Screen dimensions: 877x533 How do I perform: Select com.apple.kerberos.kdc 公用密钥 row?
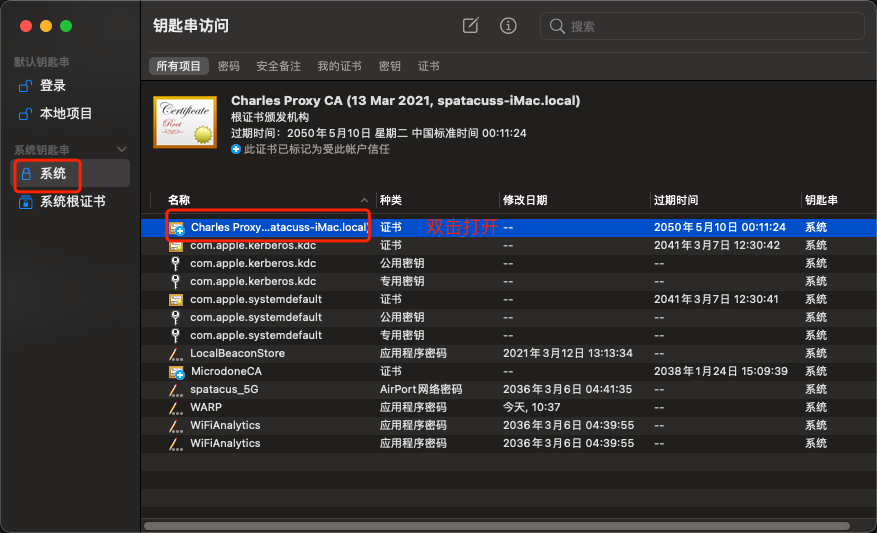pyautogui.click(x=508, y=263)
